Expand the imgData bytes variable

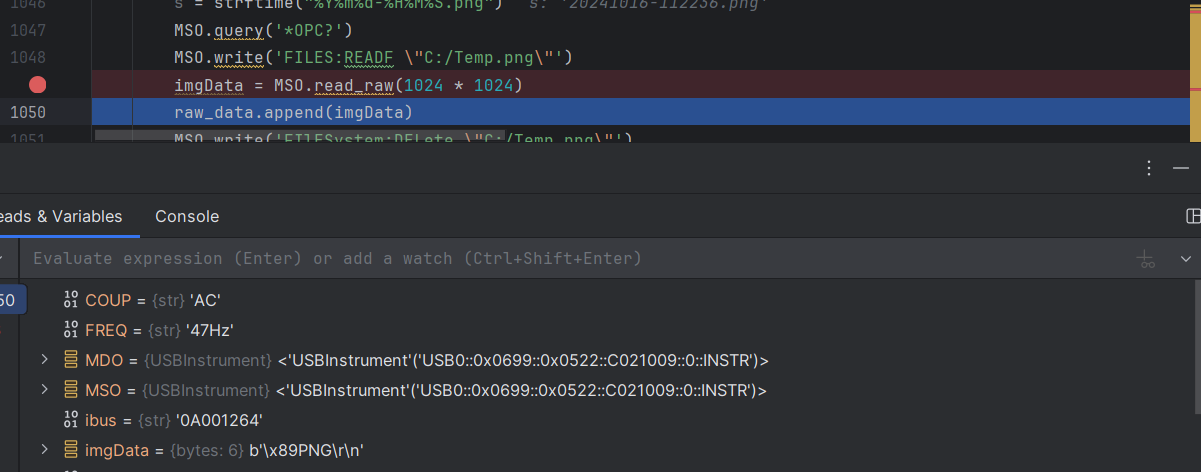pos(44,450)
